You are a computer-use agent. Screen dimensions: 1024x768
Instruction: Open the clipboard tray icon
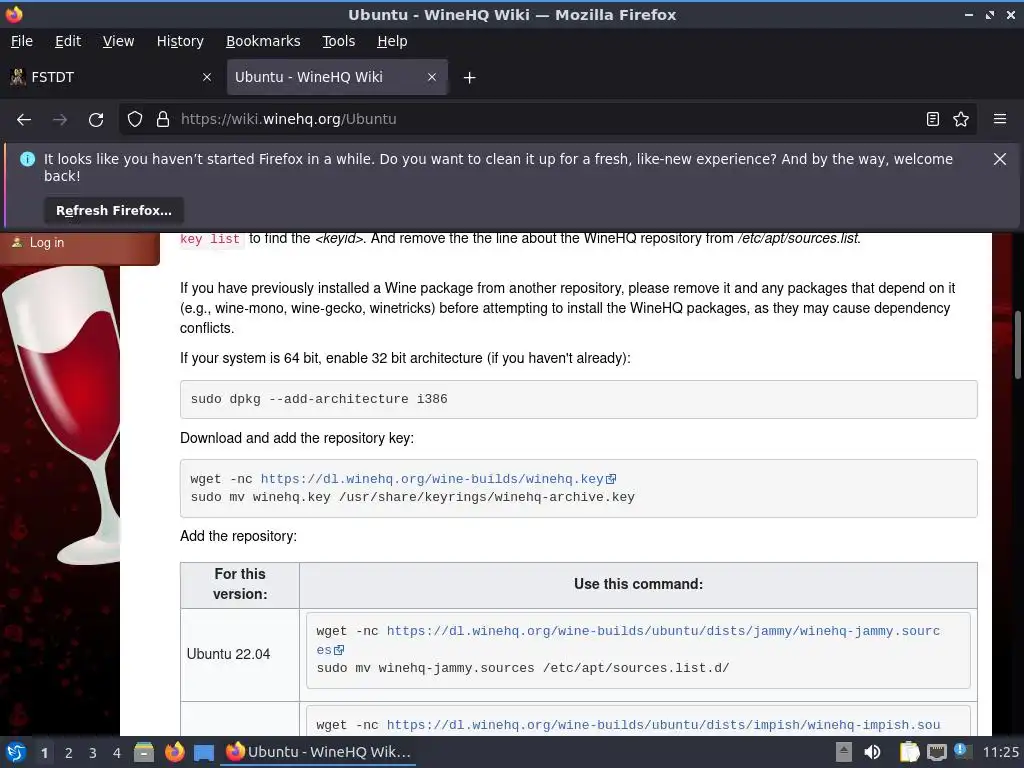click(x=909, y=752)
